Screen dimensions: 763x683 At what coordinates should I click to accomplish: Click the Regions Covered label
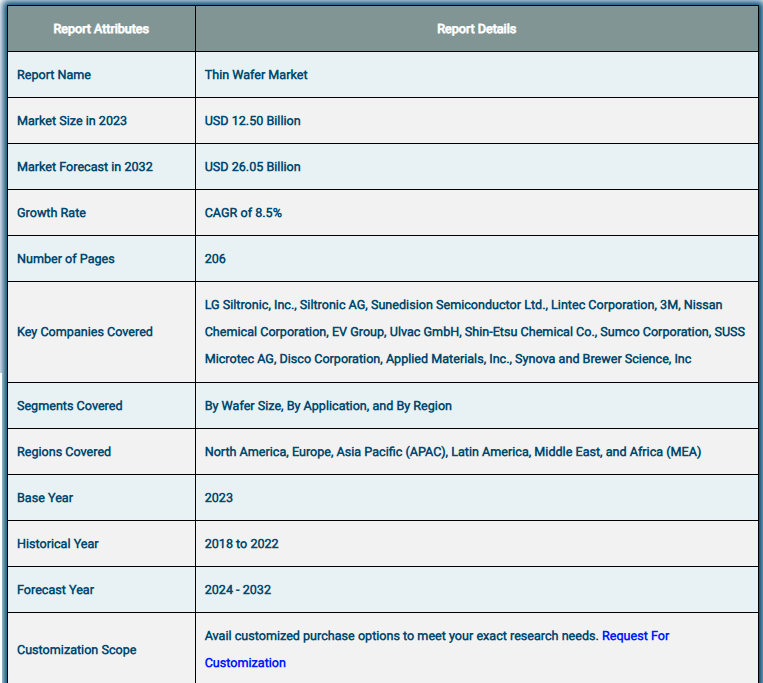[x=64, y=452]
